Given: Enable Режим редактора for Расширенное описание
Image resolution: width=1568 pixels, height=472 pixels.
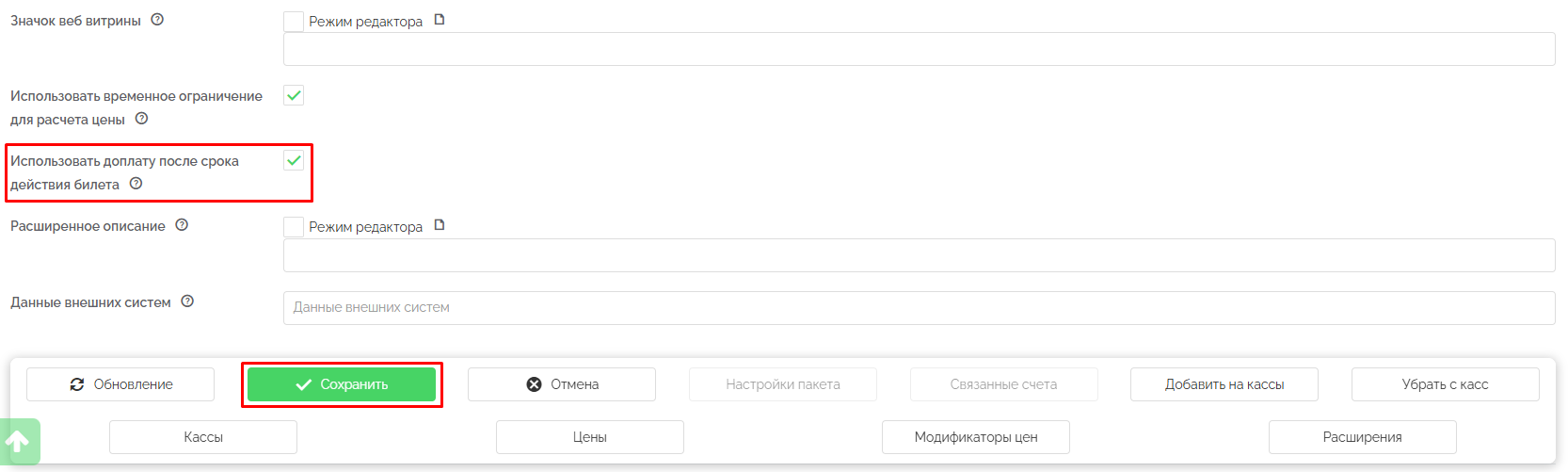Looking at the screenshot, I should coord(294,227).
